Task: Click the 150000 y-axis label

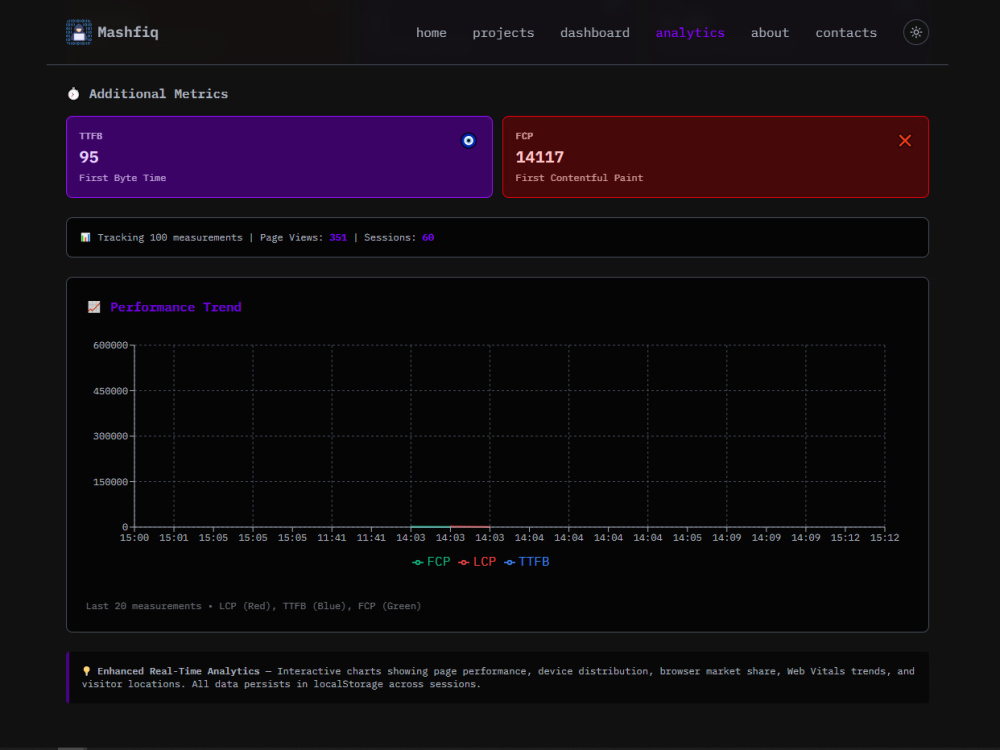Action: [110, 482]
